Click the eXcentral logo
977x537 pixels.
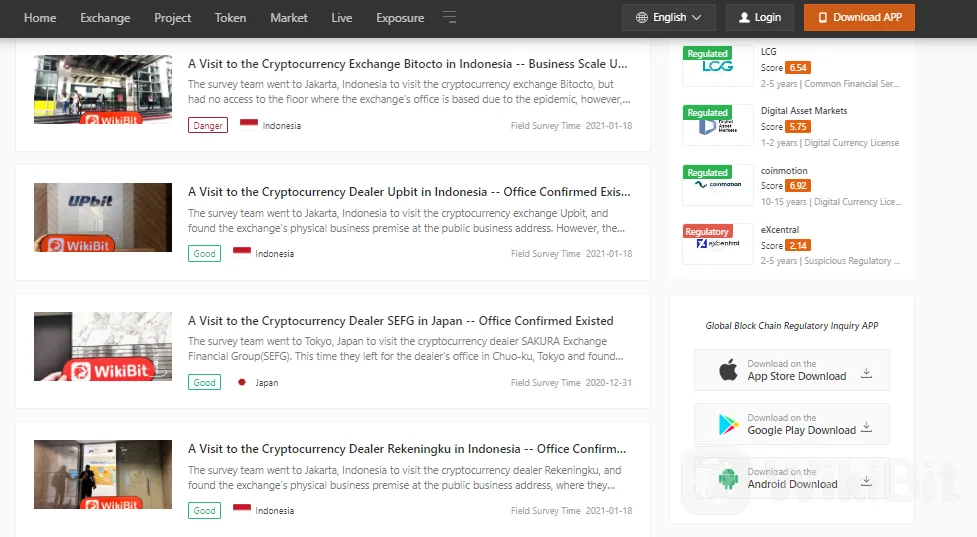(717, 244)
